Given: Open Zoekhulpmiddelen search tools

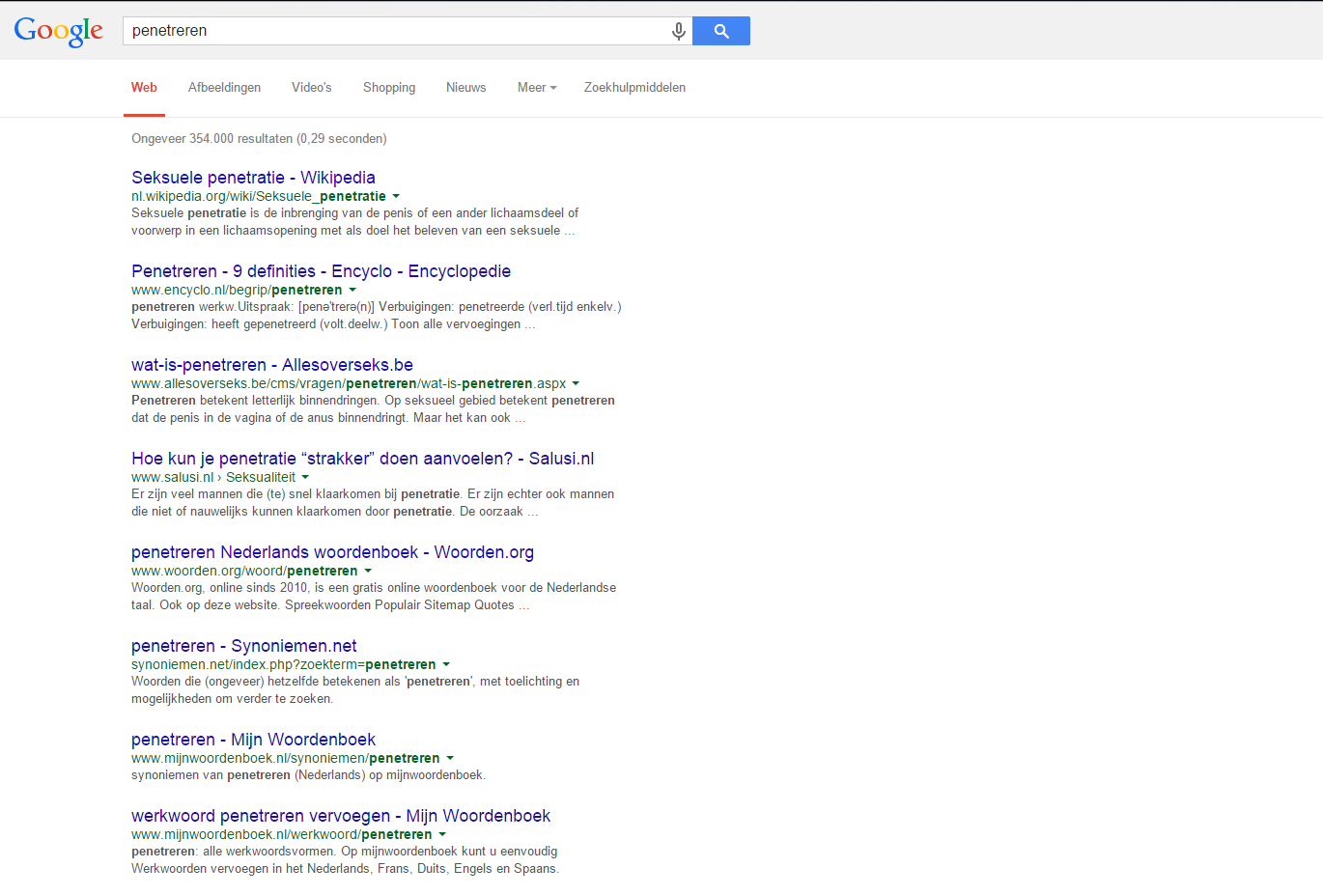Looking at the screenshot, I should pyautogui.click(x=634, y=87).
